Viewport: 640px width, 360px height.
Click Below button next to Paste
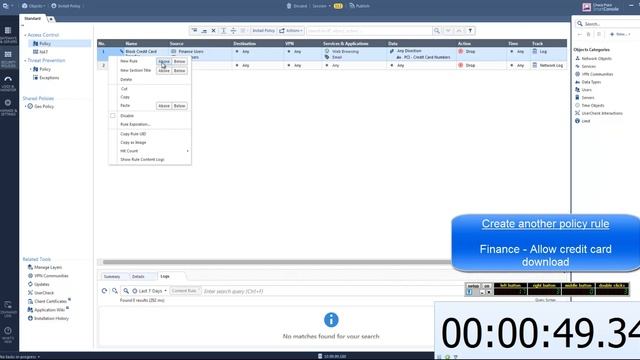tap(180, 106)
